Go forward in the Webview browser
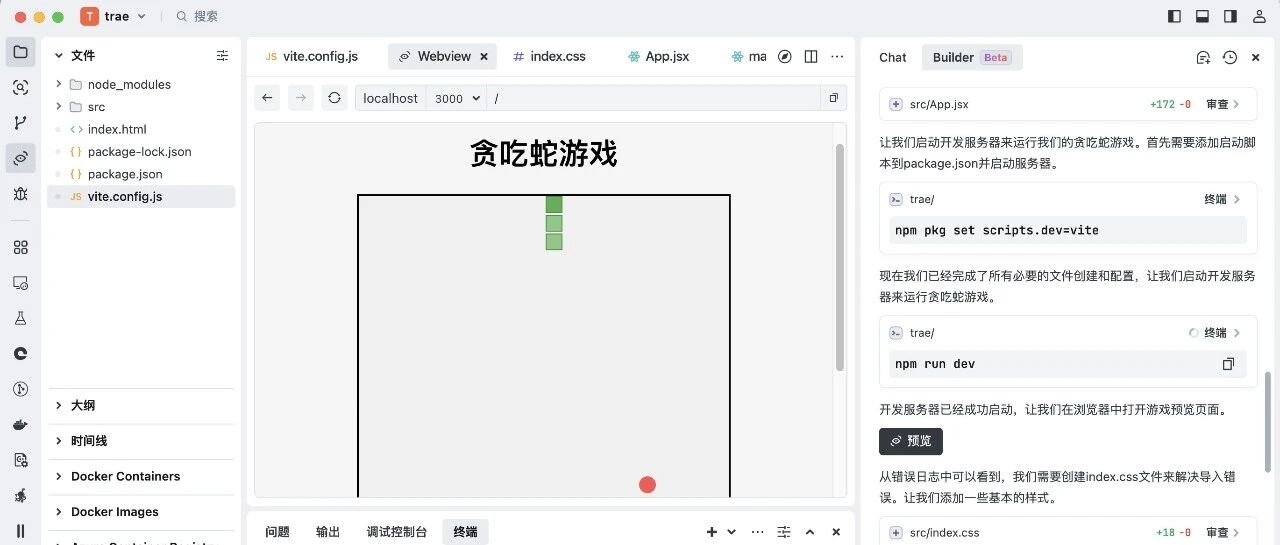The height and width of the screenshot is (545, 1280). [300, 98]
